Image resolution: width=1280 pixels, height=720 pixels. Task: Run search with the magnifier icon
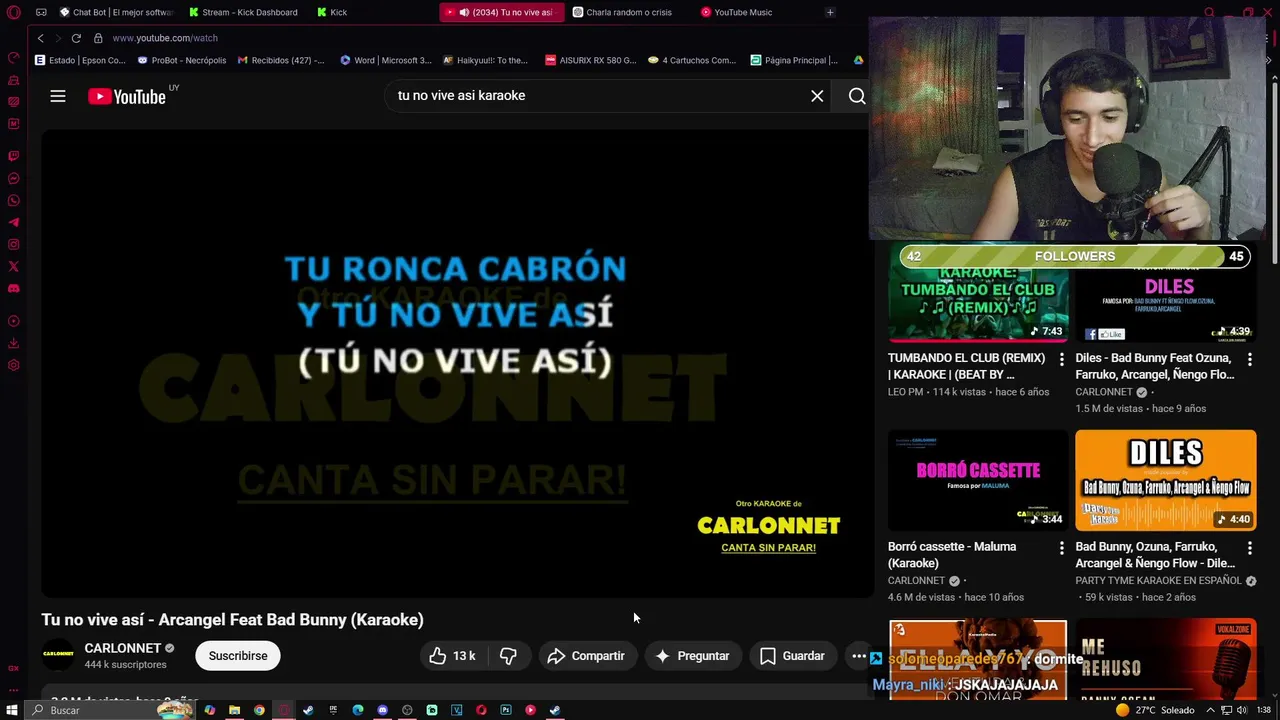tap(857, 96)
